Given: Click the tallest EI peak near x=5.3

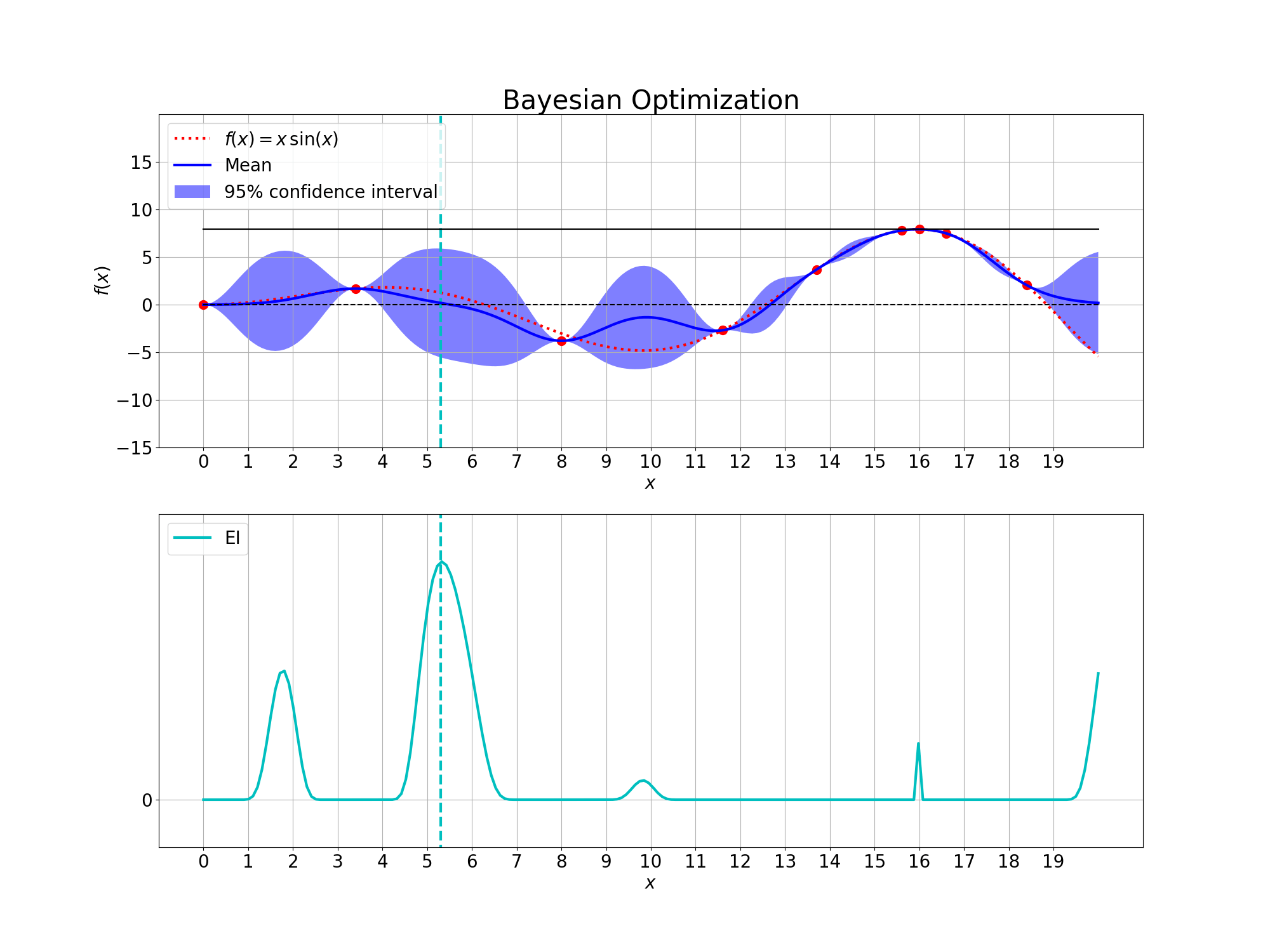Looking at the screenshot, I should [441, 562].
